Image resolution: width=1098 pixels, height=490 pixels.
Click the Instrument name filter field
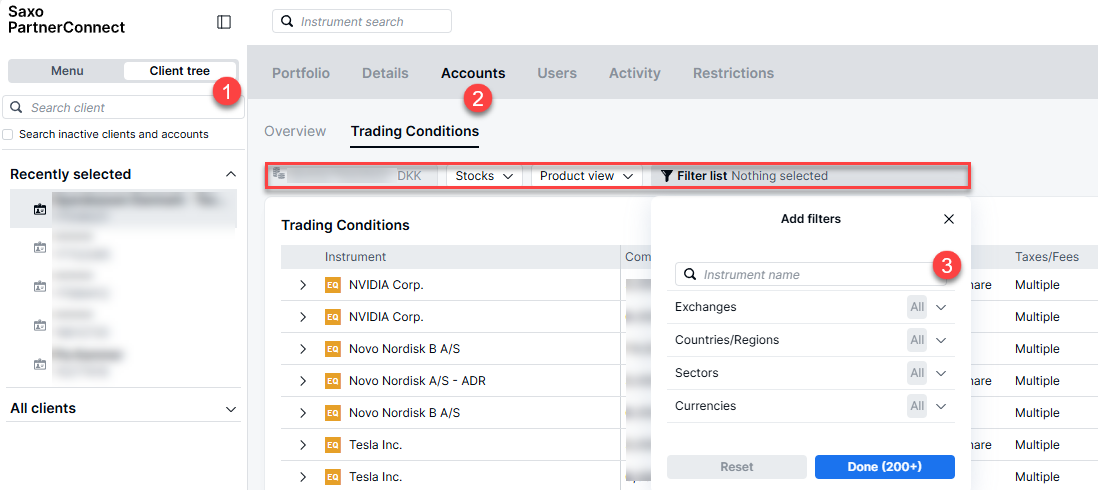coord(810,274)
